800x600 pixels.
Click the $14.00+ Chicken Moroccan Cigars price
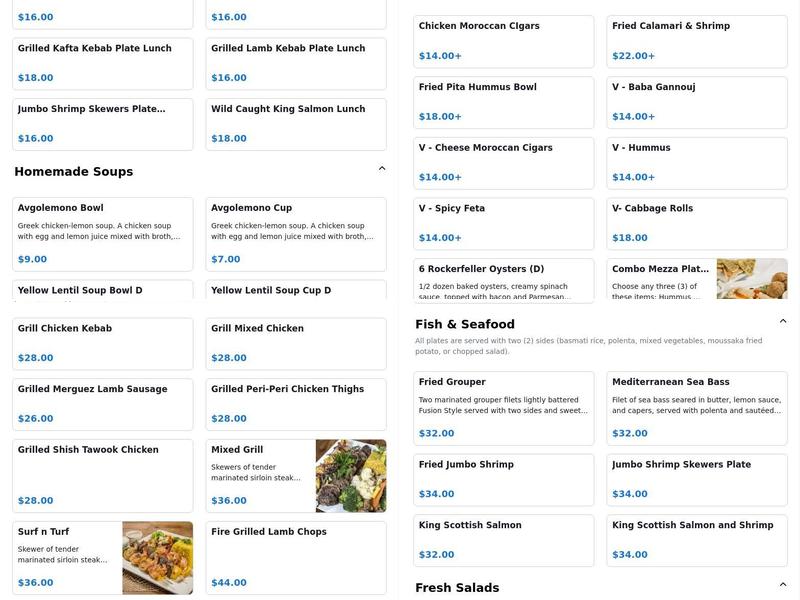[438, 54]
